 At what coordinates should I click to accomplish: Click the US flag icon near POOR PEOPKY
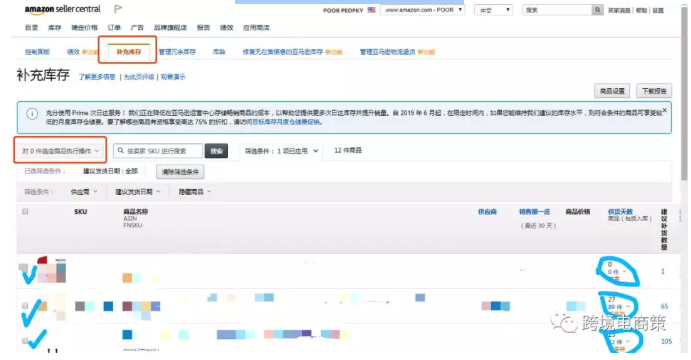click(372, 10)
